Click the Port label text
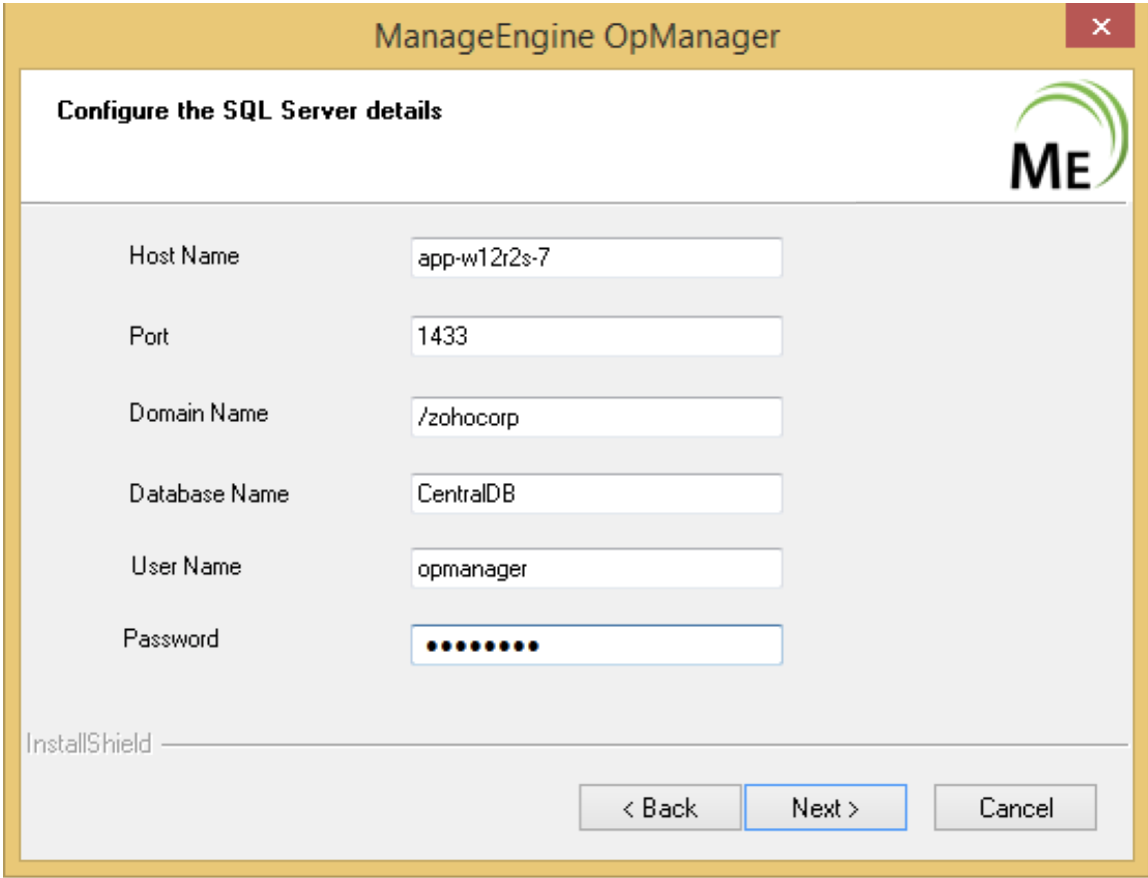 tap(149, 336)
